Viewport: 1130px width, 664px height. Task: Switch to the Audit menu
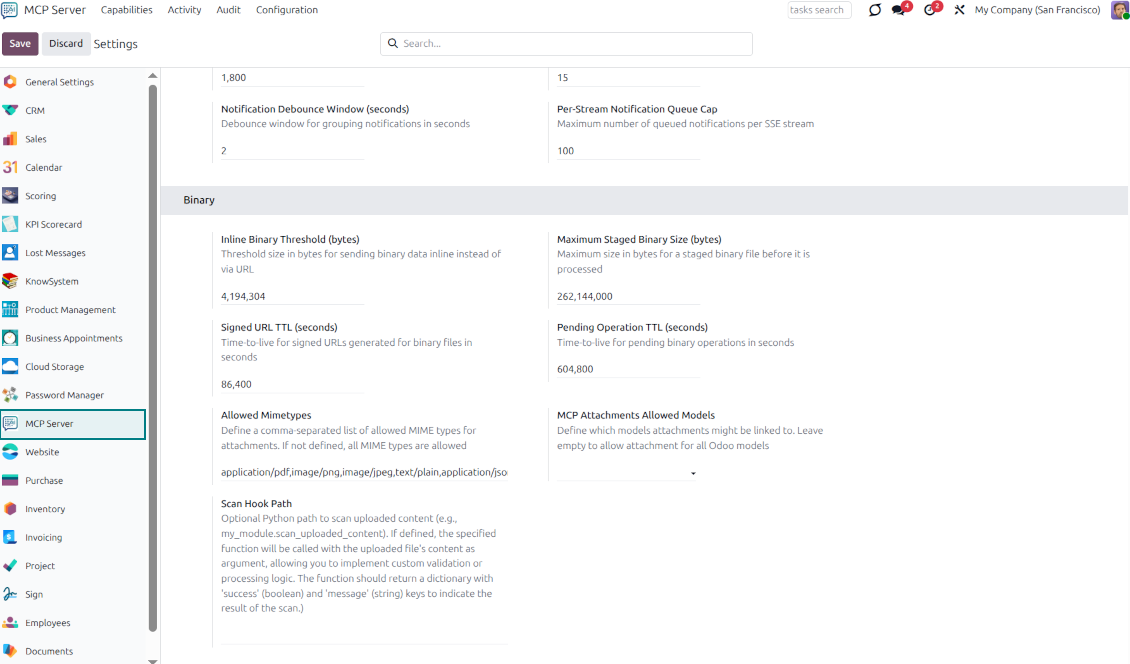click(x=228, y=9)
